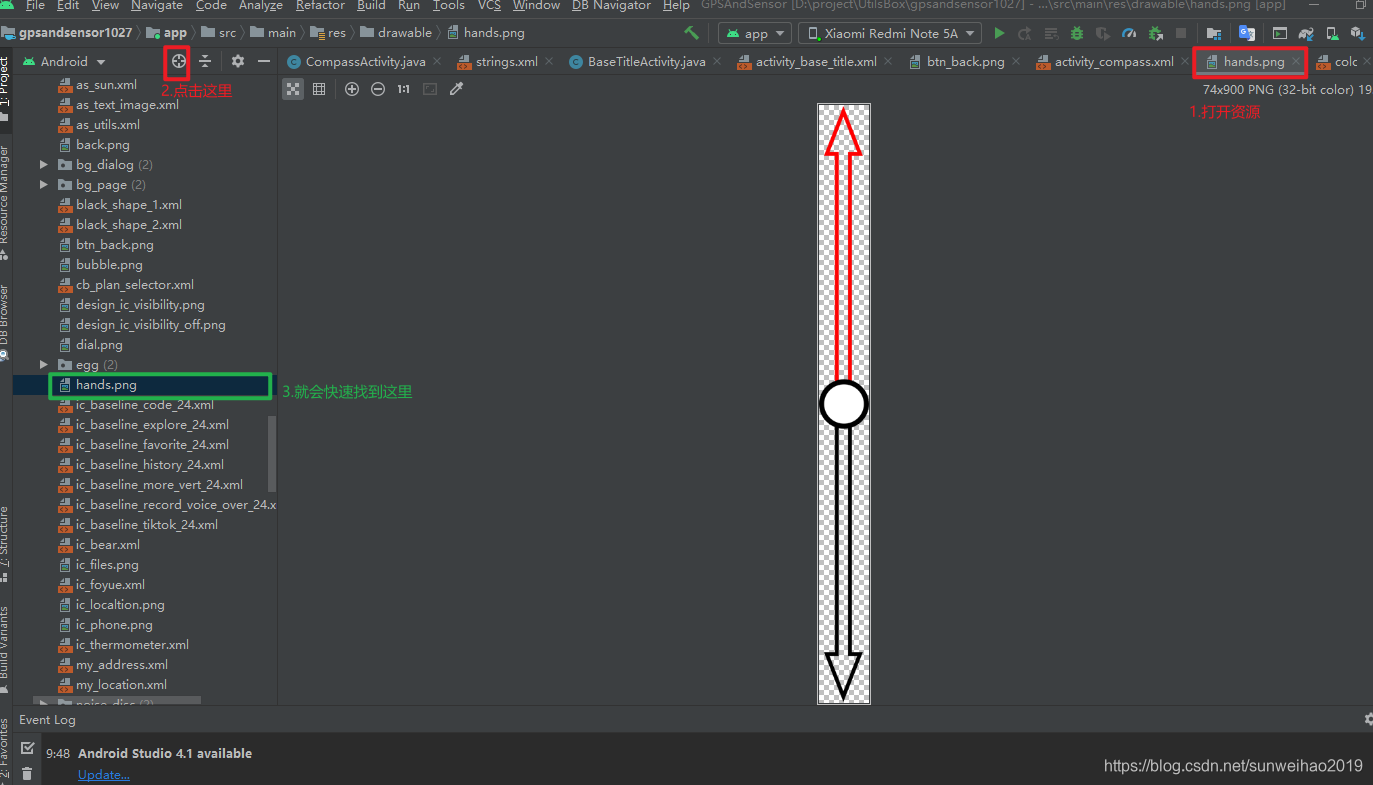Image resolution: width=1373 pixels, height=785 pixels.
Task: Click the Apply Code Changes icon
Action: pyautogui.click(x=1051, y=33)
